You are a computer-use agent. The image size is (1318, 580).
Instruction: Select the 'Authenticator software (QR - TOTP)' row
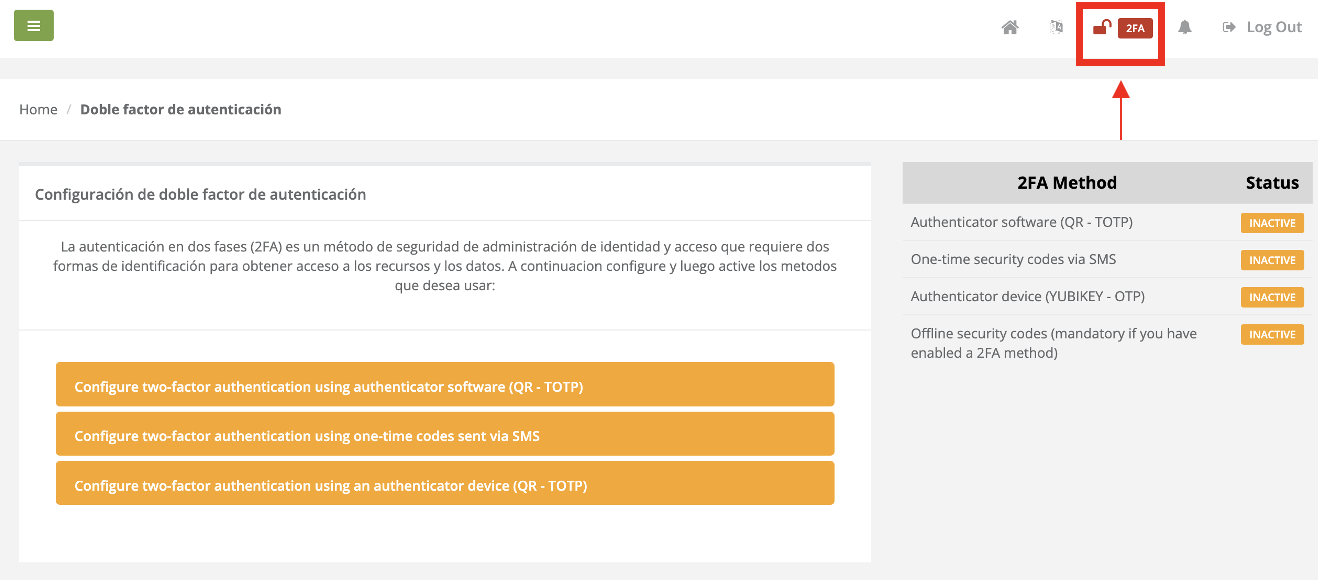1021,223
